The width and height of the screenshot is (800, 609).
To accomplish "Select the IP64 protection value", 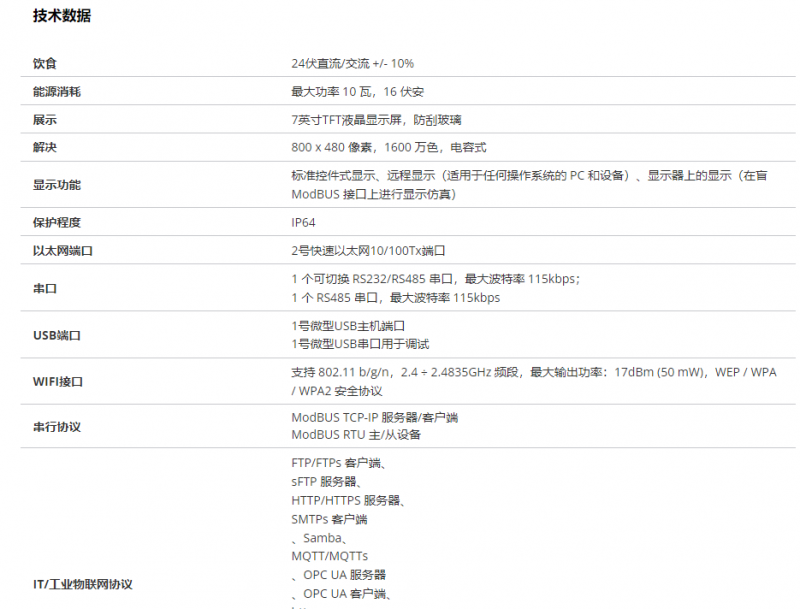I will coord(303,222).
